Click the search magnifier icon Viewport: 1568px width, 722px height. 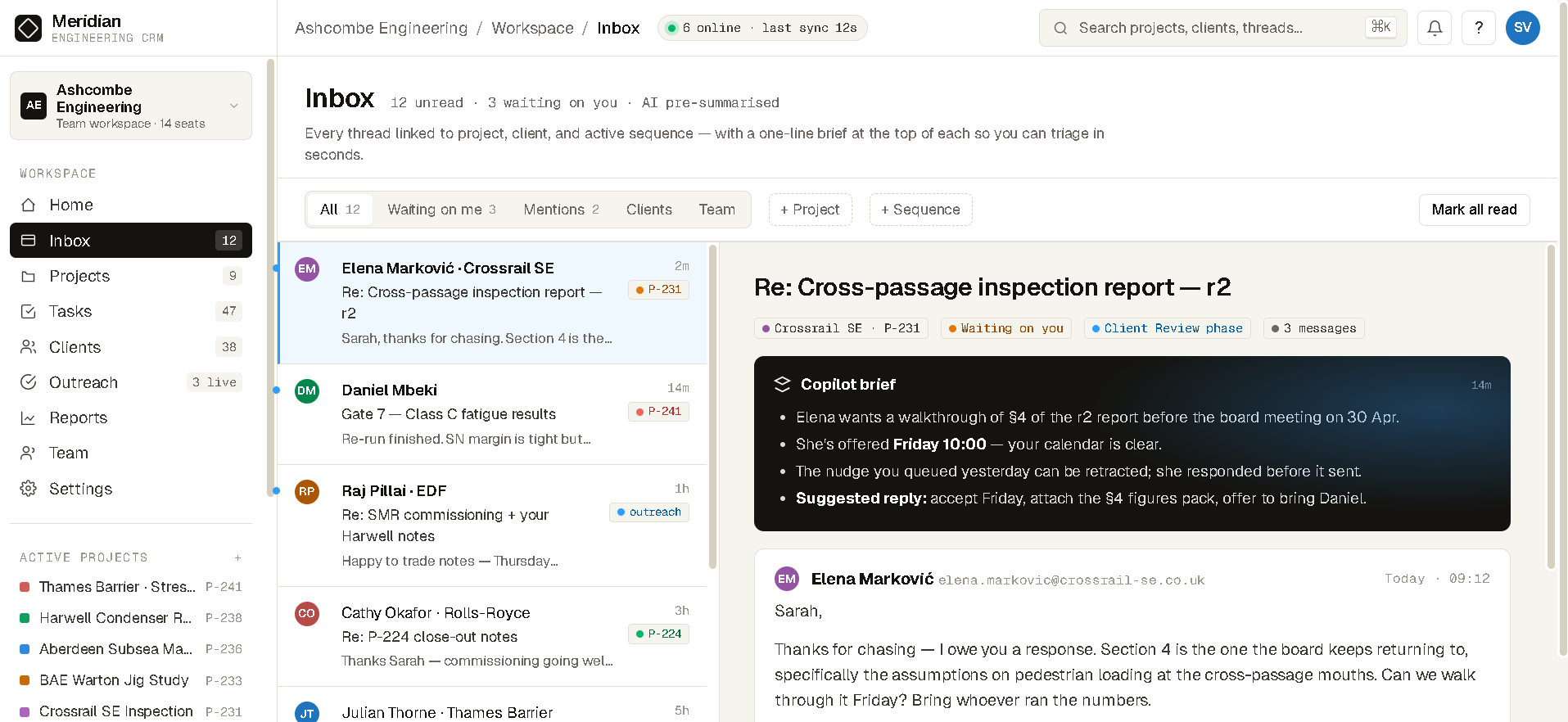pos(1060,28)
